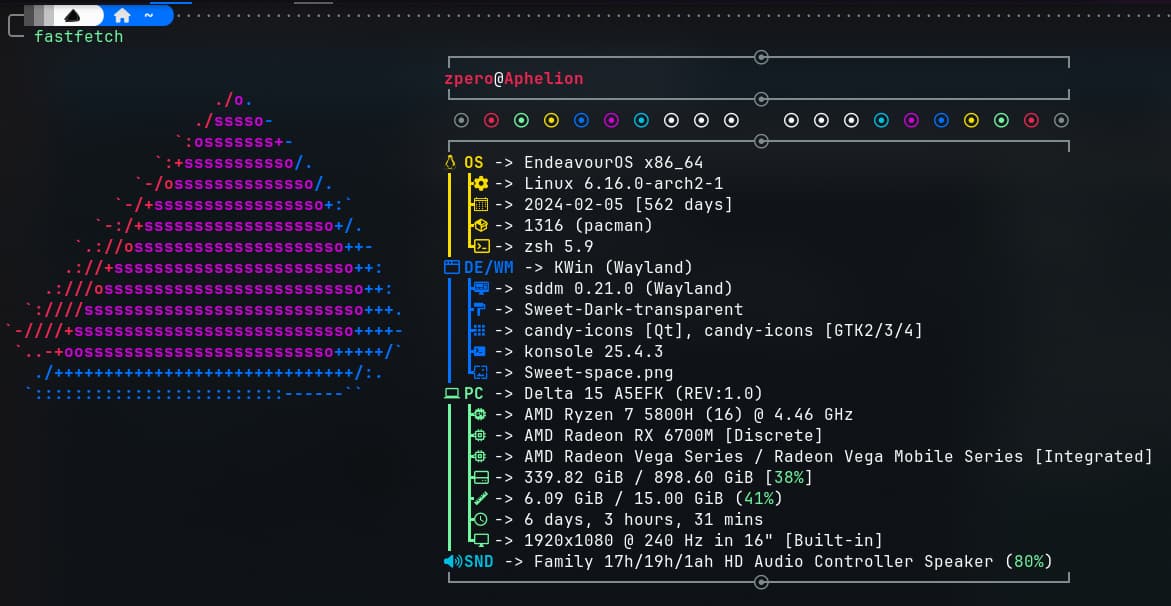1171x606 pixels.
Task: Click the CPU chip icon for Ryzen 7 5800H
Action: coord(480,414)
